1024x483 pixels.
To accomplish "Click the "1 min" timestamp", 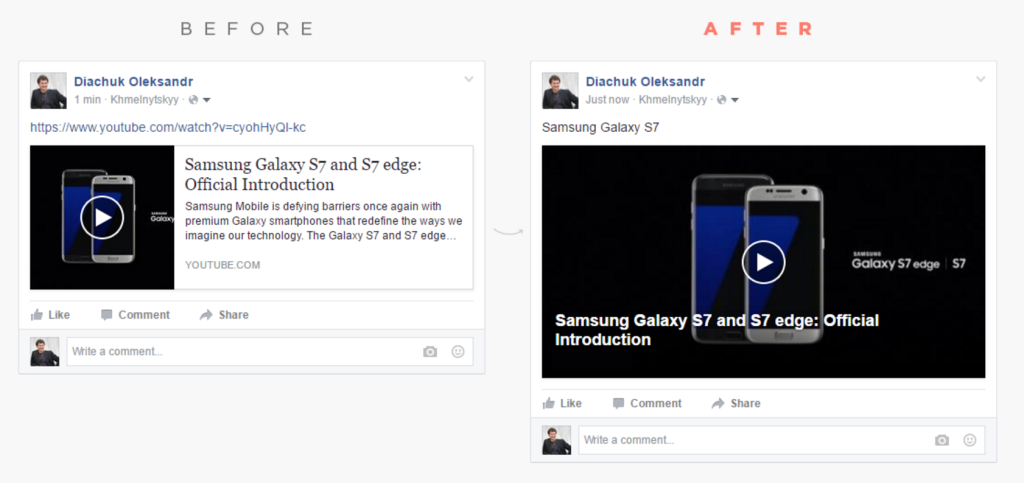I will coord(88,100).
